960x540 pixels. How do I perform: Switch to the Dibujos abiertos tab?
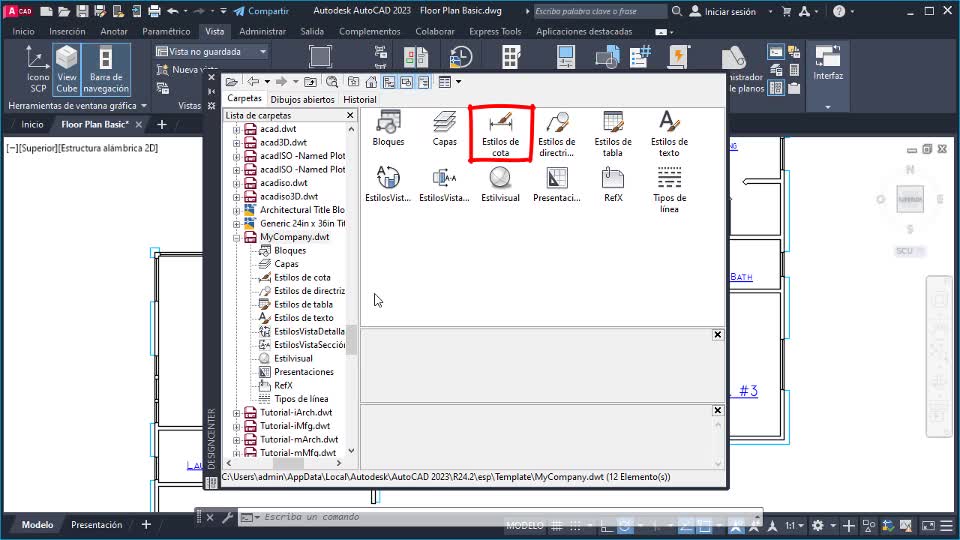pos(302,100)
